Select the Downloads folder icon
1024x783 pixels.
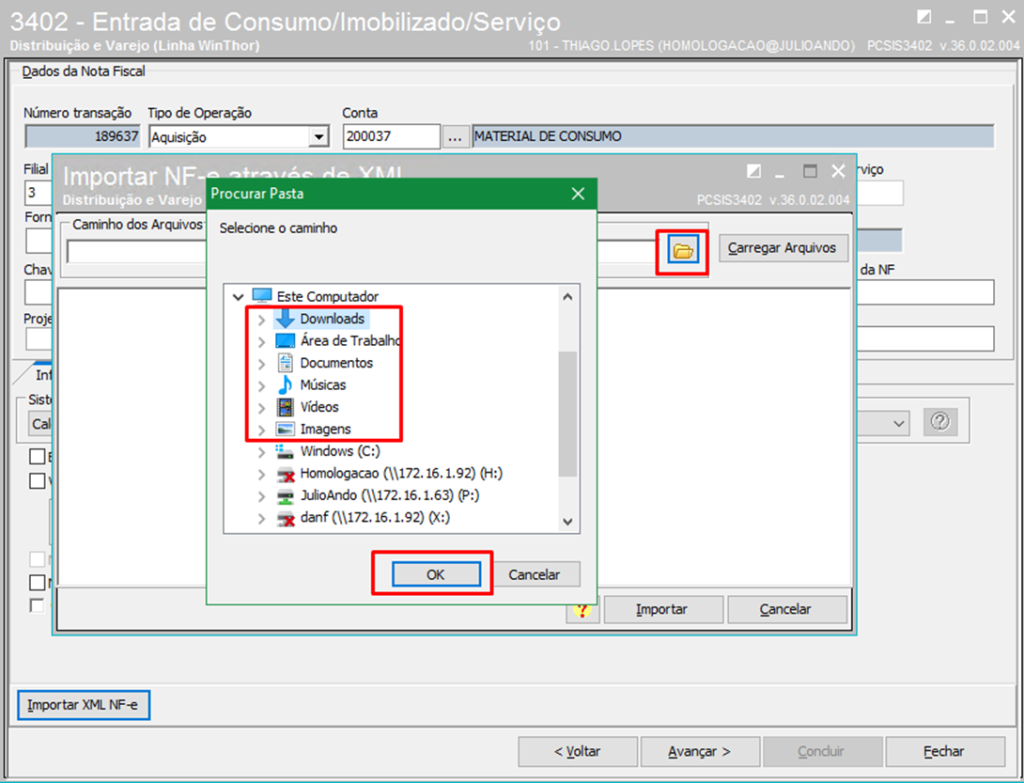285,319
